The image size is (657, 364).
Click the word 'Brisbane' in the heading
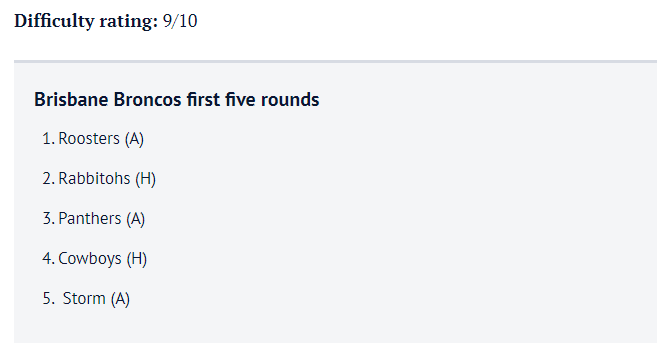point(72,100)
